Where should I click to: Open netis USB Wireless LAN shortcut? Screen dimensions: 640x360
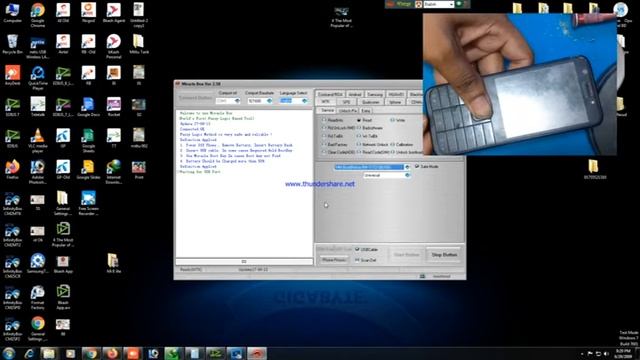(38, 46)
